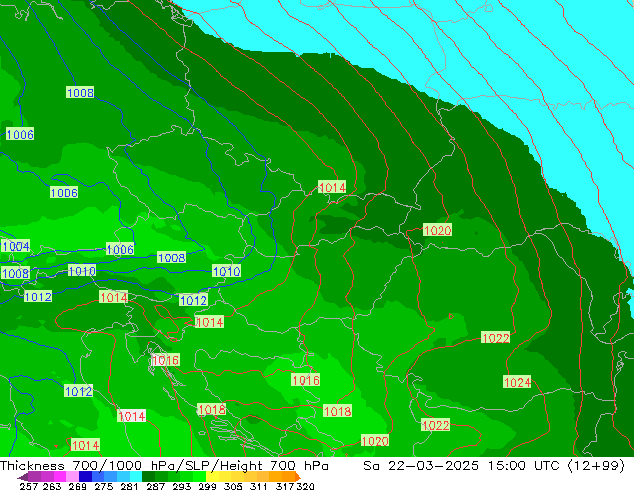This screenshot has height=490, width=634.
Task: Click the 1024 isobar label
Action: tap(517, 382)
